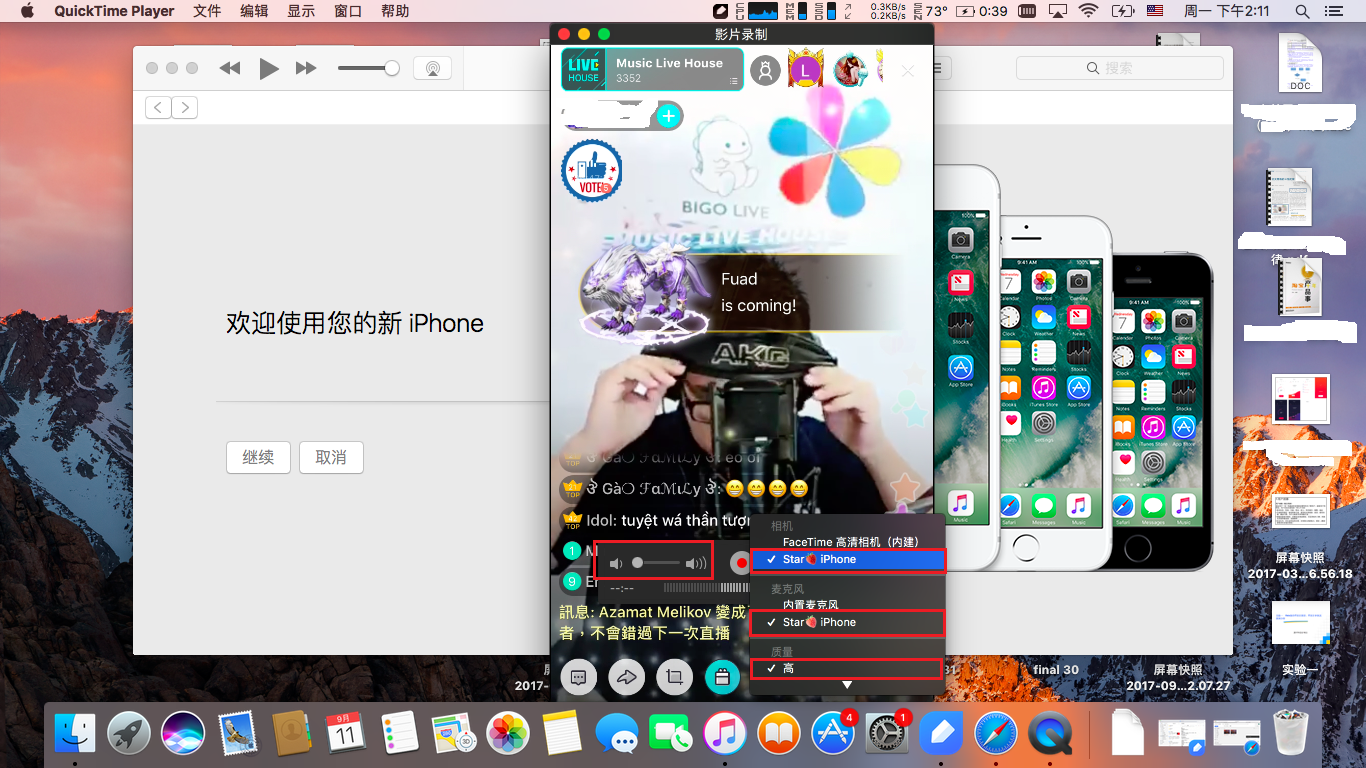Open Launchpad from the Dock
The width and height of the screenshot is (1366, 768).
click(x=129, y=734)
